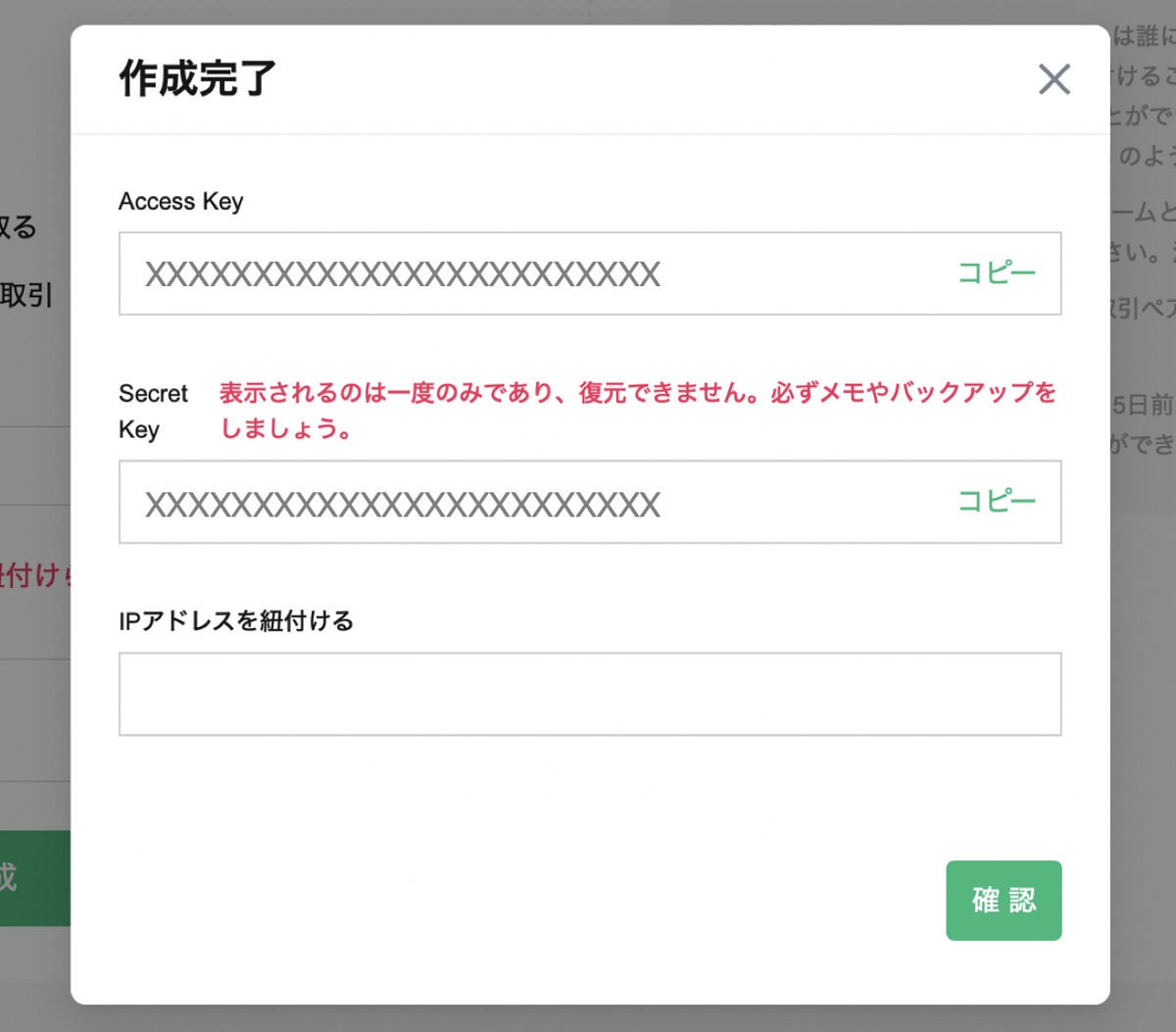The image size is (1176, 1032).
Task: Copy the Secret Key value
Action: pyautogui.click(x=996, y=500)
